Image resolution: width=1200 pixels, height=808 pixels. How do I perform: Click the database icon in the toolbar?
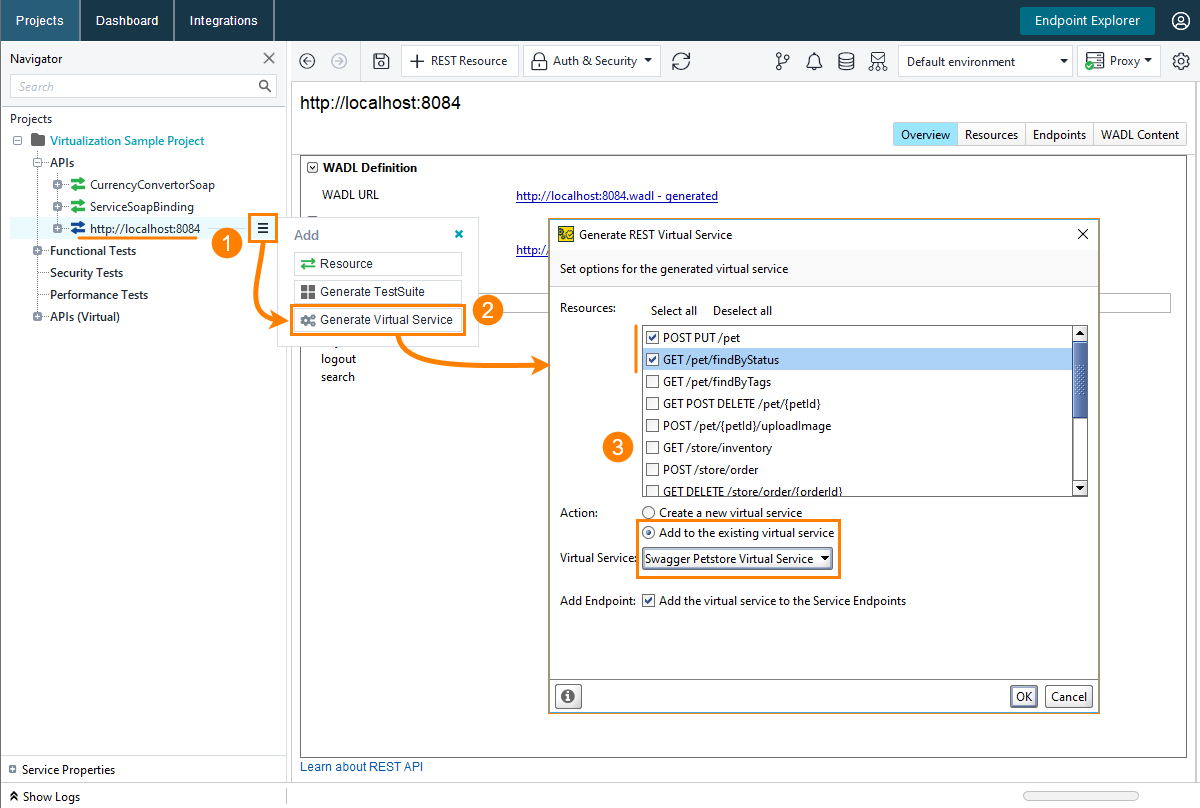pyautogui.click(x=846, y=61)
